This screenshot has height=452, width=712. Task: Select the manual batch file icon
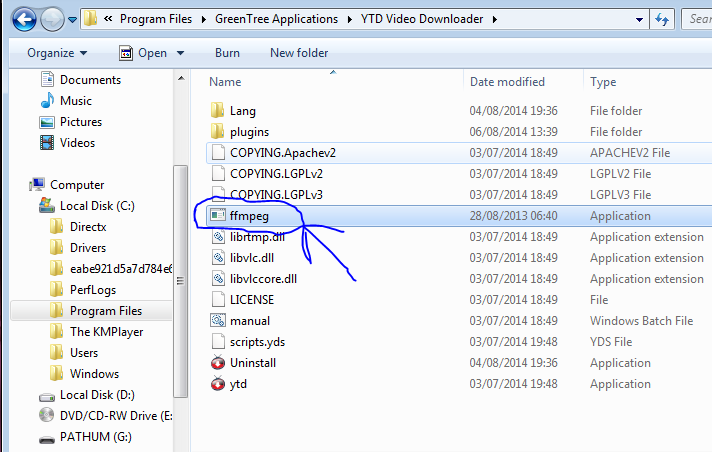218,320
